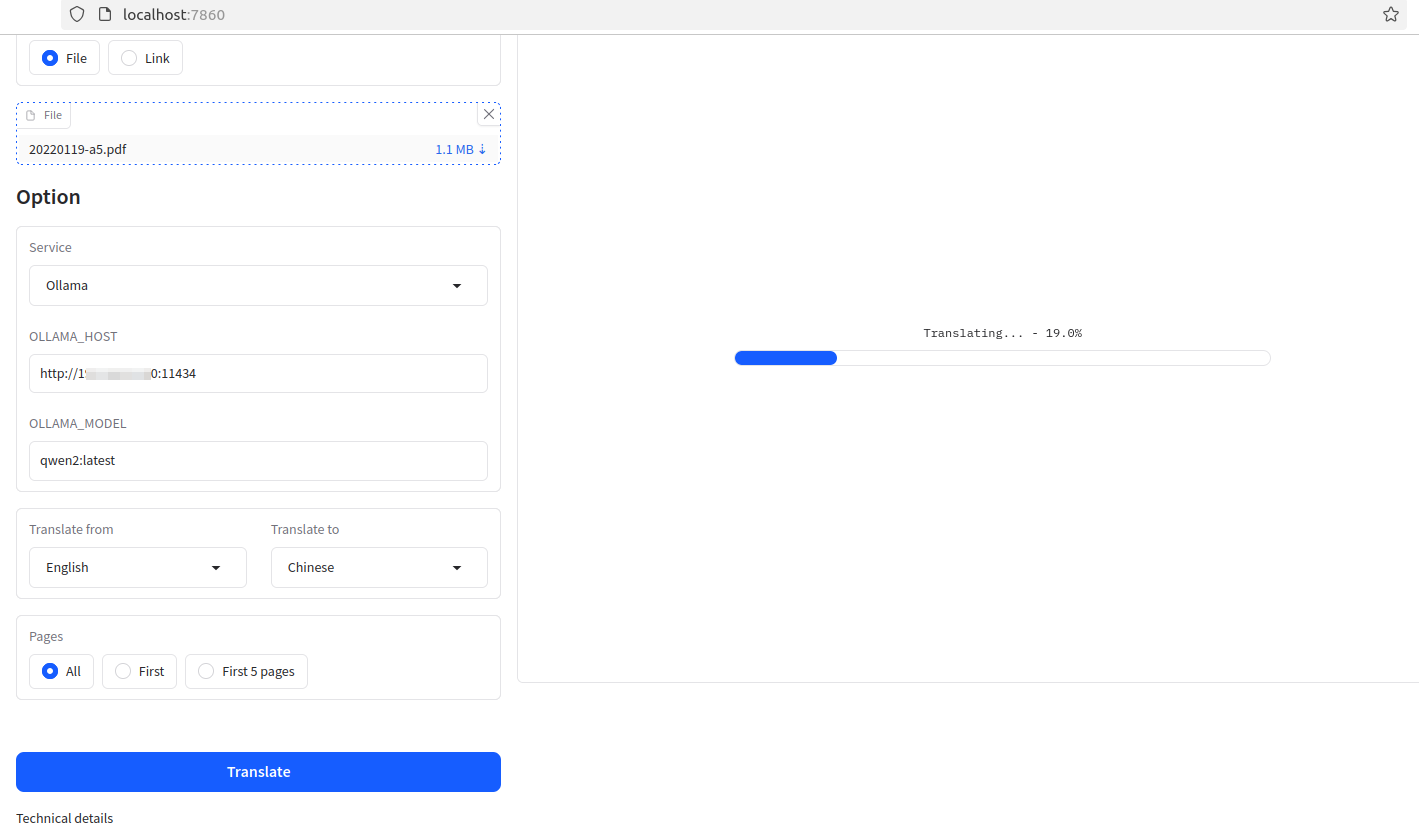Click the download arrow next to 1.1 MB
1419x833 pixels.
tap(483, 148)
